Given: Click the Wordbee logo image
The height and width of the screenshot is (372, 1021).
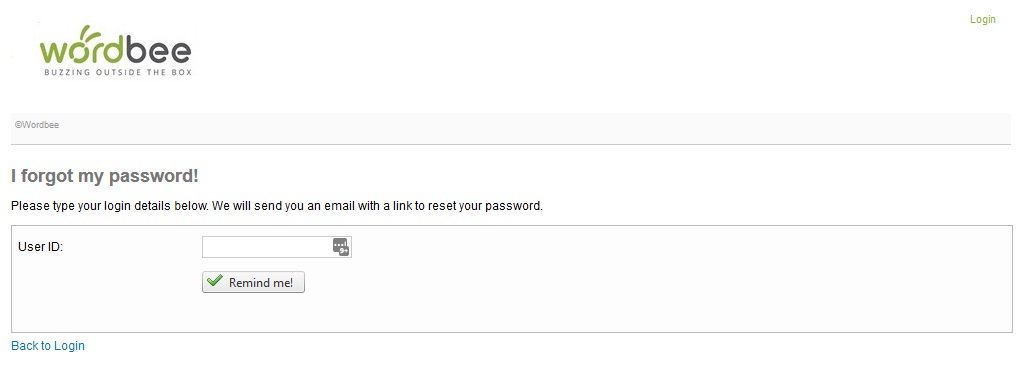Looking at the screenshot, I should tap(115, 51).
